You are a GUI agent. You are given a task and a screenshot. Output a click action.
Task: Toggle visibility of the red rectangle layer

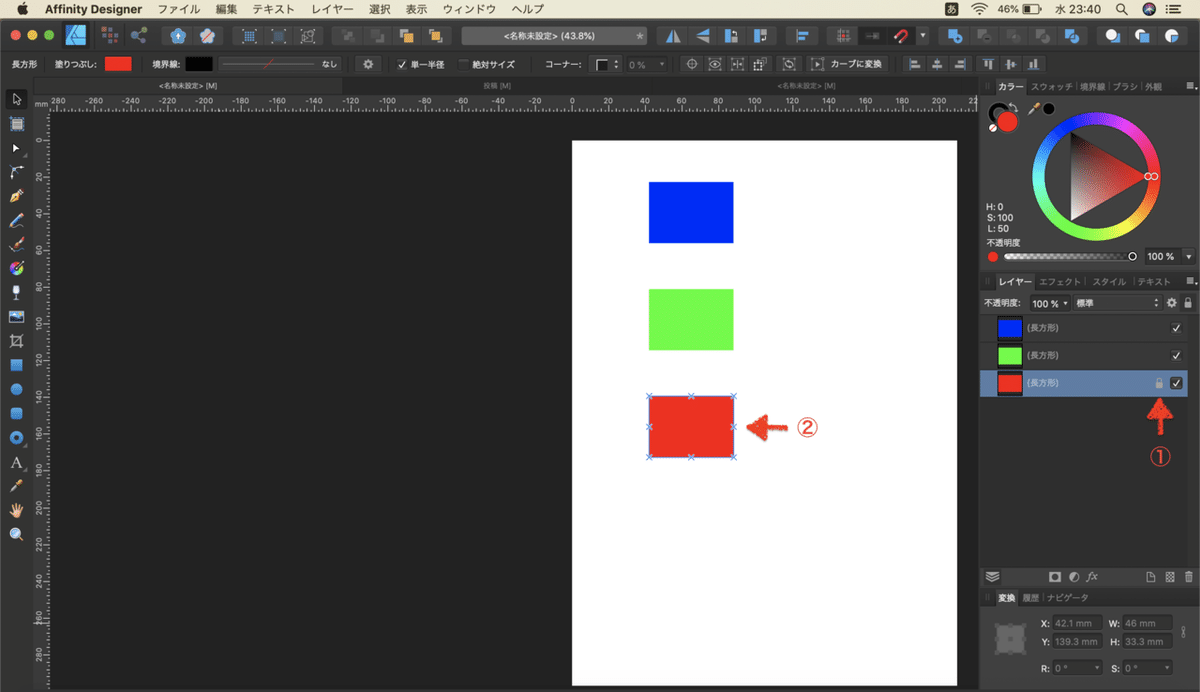point(1176,383)
